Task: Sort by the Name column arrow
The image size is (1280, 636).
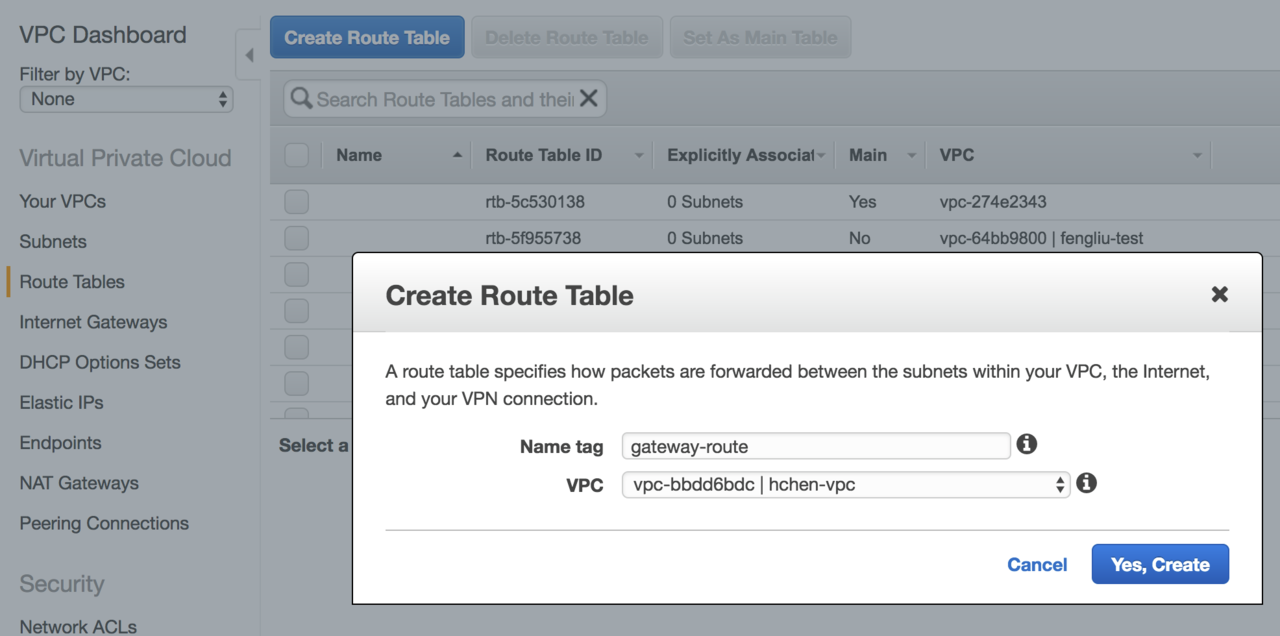Action: (458, 155)
